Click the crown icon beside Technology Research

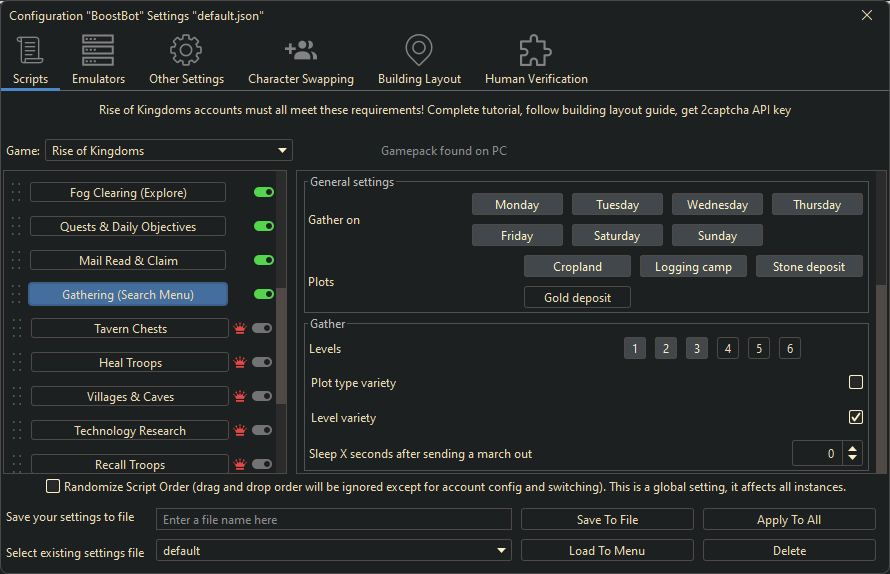click(240, 430)
